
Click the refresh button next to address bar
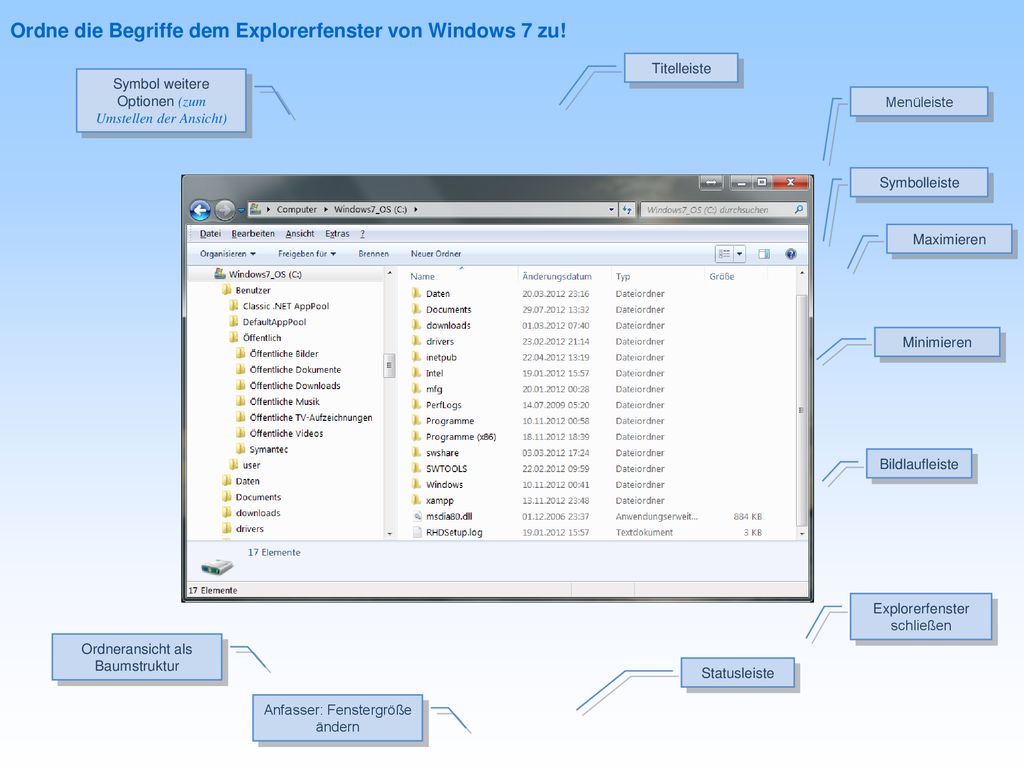pos(627,210)
